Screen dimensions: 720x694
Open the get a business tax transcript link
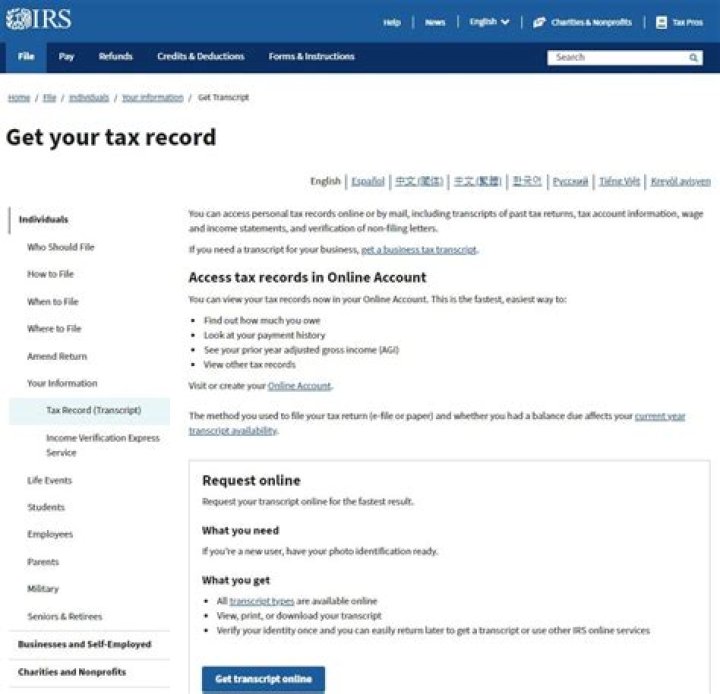coord(418,249)
